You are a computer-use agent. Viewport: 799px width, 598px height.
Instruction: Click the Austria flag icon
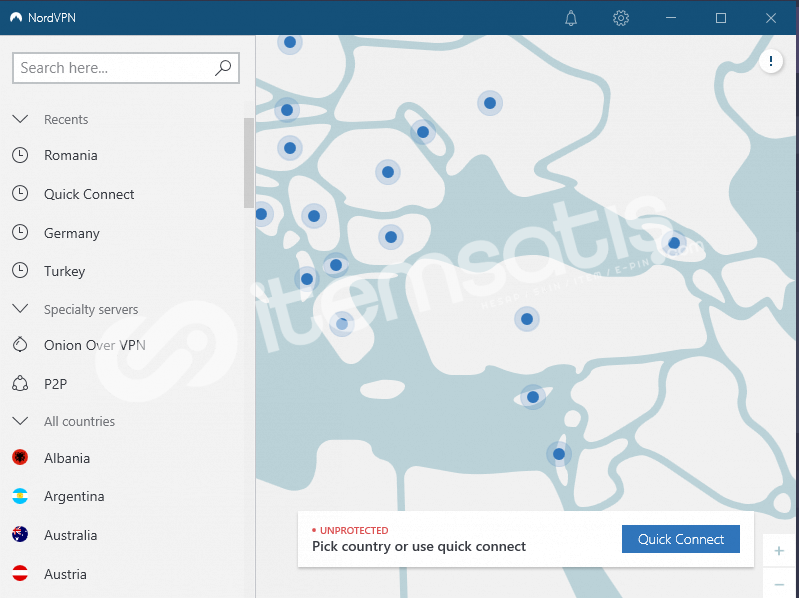pos(20,573)
